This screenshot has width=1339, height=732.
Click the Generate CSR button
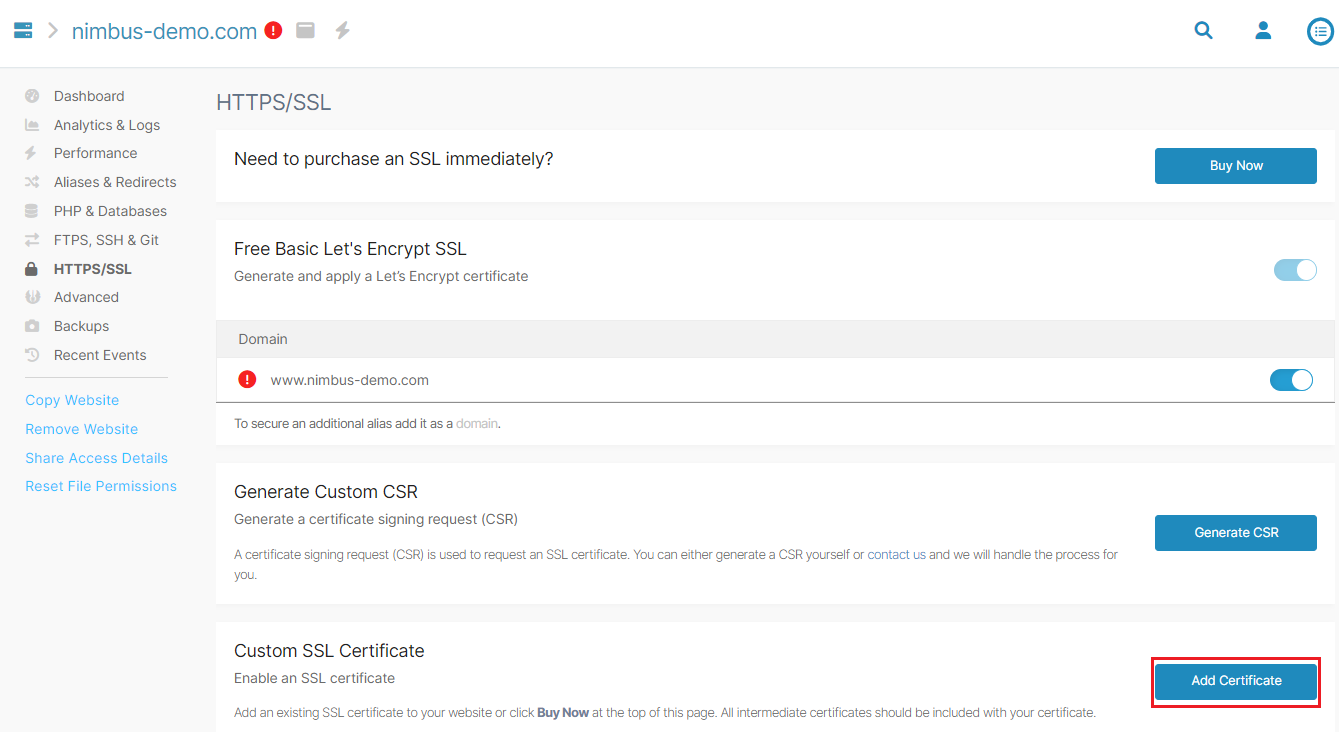[1236, 533]
